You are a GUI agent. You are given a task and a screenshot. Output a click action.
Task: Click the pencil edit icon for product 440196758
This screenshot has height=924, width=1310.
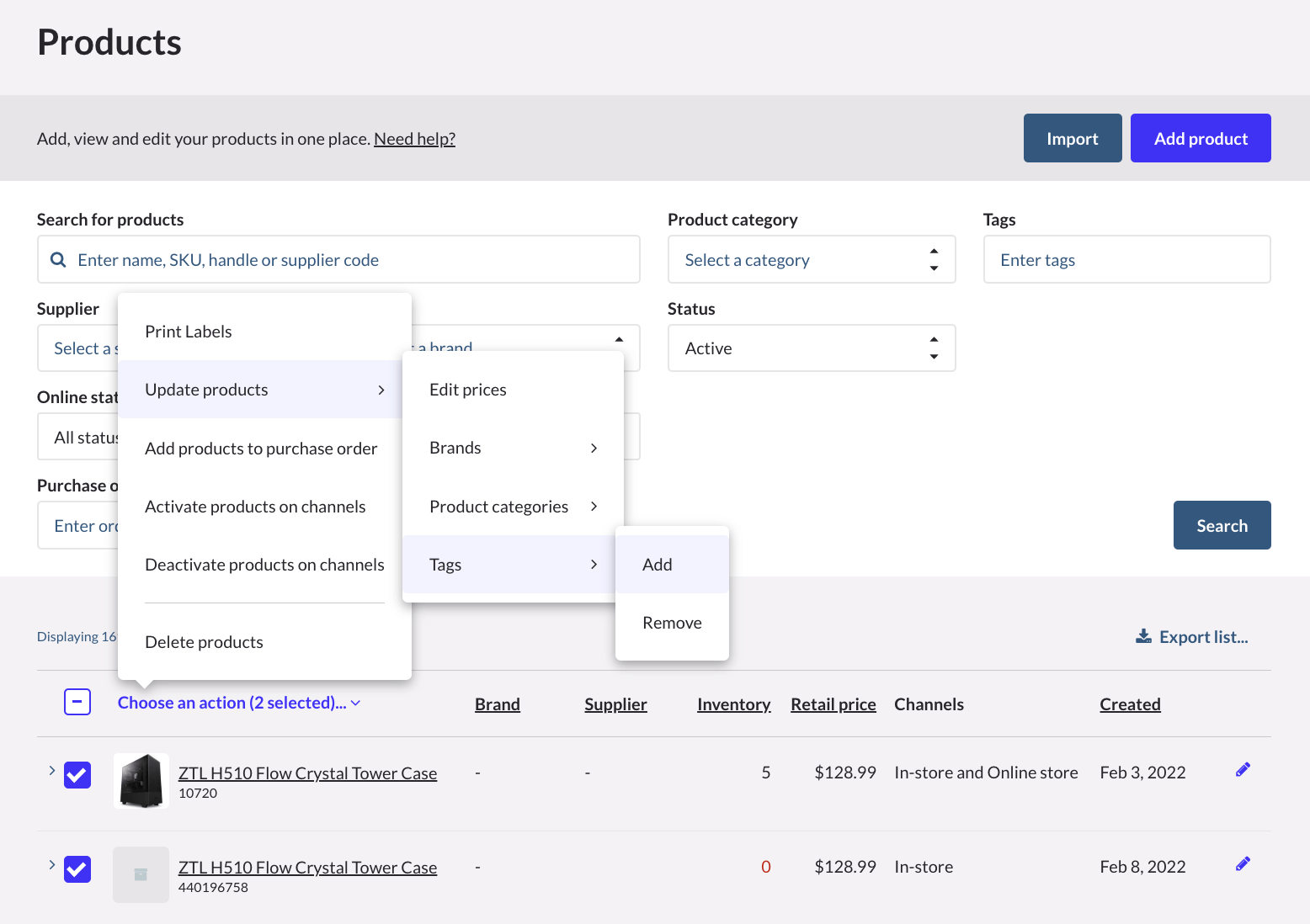pyautogui.click(x=1243, y=864)
